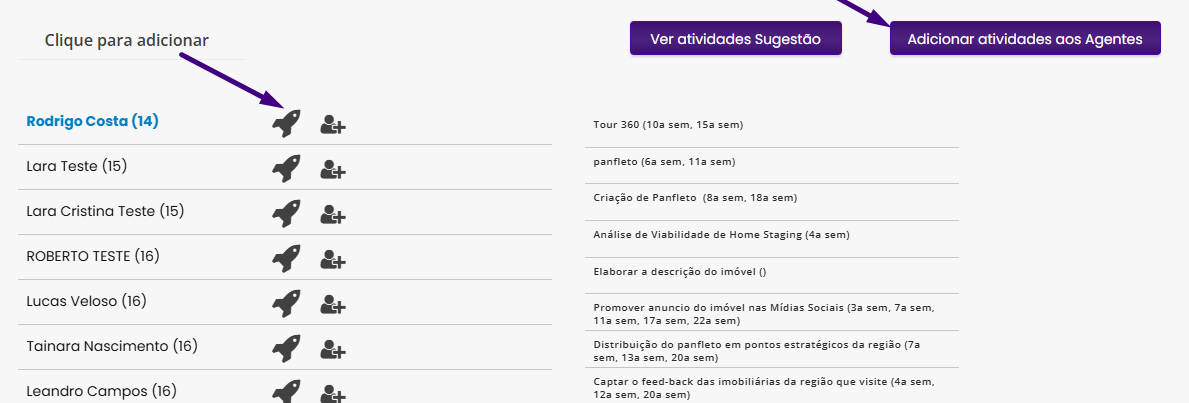Click the add-user icon for Lara Teste
This screenshot has height=403, width=1189.
click(x=332, y=170)
